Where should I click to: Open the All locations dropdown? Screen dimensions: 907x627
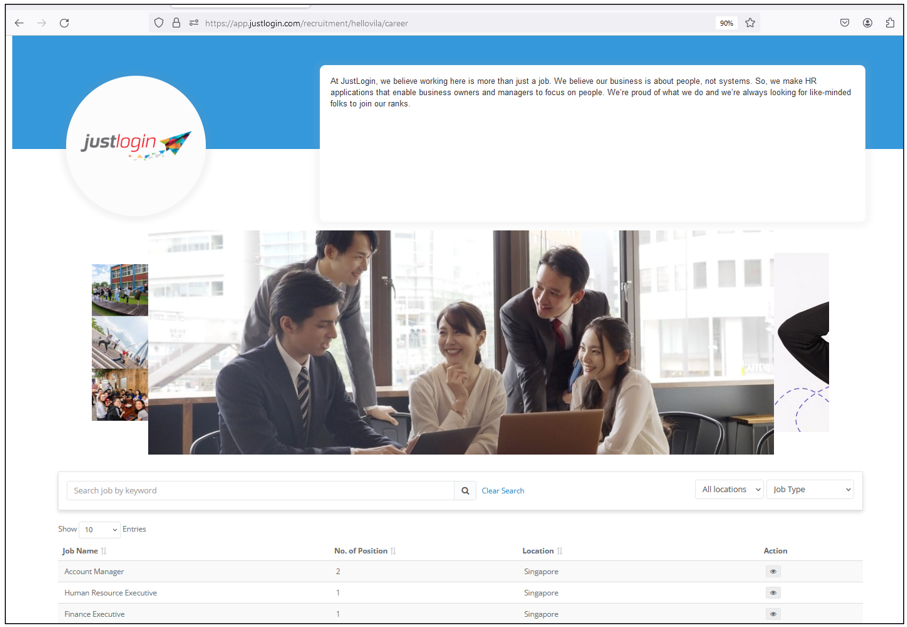[729, 489]
